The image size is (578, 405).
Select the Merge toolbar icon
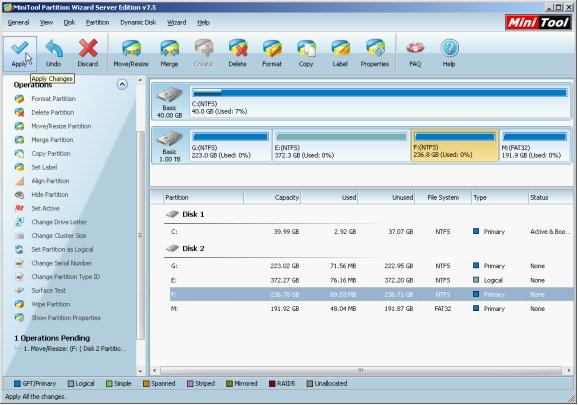[x=169, y=53]
